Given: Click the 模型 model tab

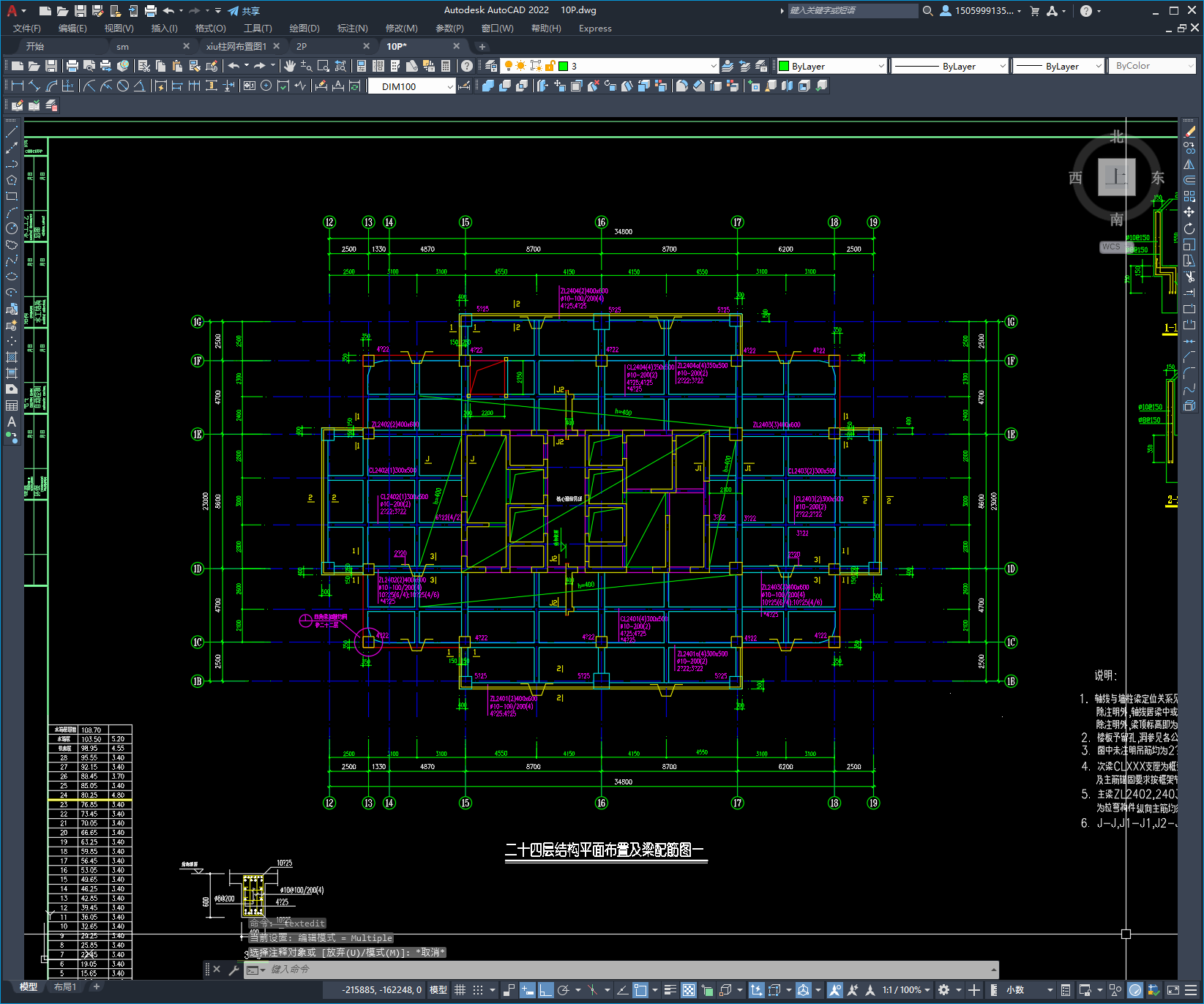Looking at the screenshot, I should pyautogui.click(x=29, y=986).
